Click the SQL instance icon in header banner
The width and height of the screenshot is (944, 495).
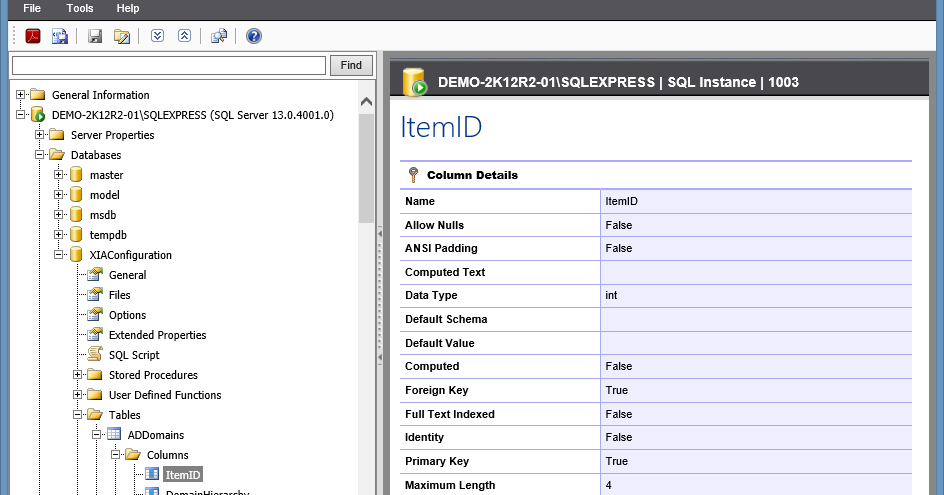tap(414, 82)
